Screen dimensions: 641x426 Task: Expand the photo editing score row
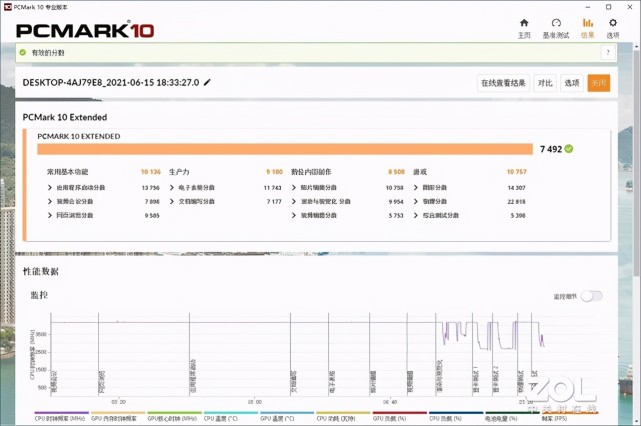click(x=314, y=188)
